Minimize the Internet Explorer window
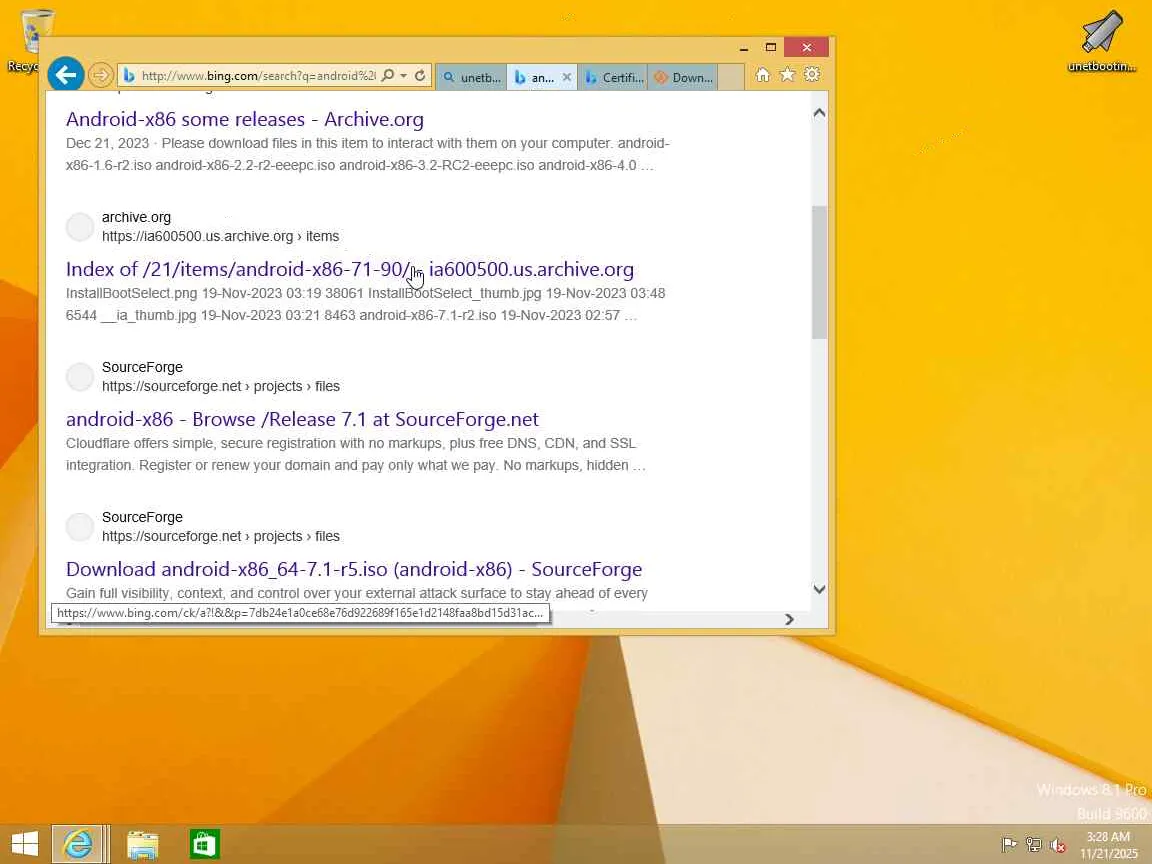 [x=744, y=48]
